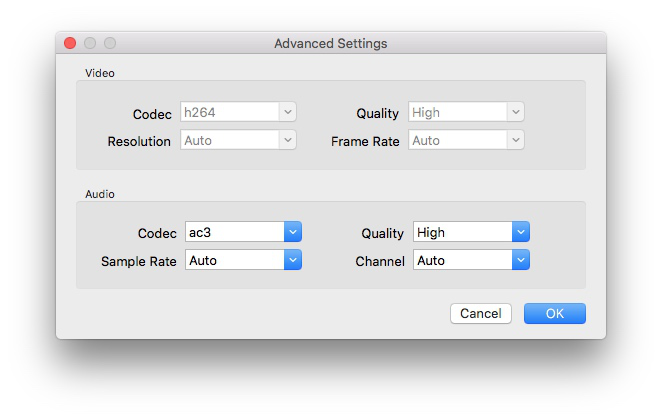The width and height of the screenshot is (662, 419).
Task: Click the Video Codec h264 combo box
Action: (238, 113)
